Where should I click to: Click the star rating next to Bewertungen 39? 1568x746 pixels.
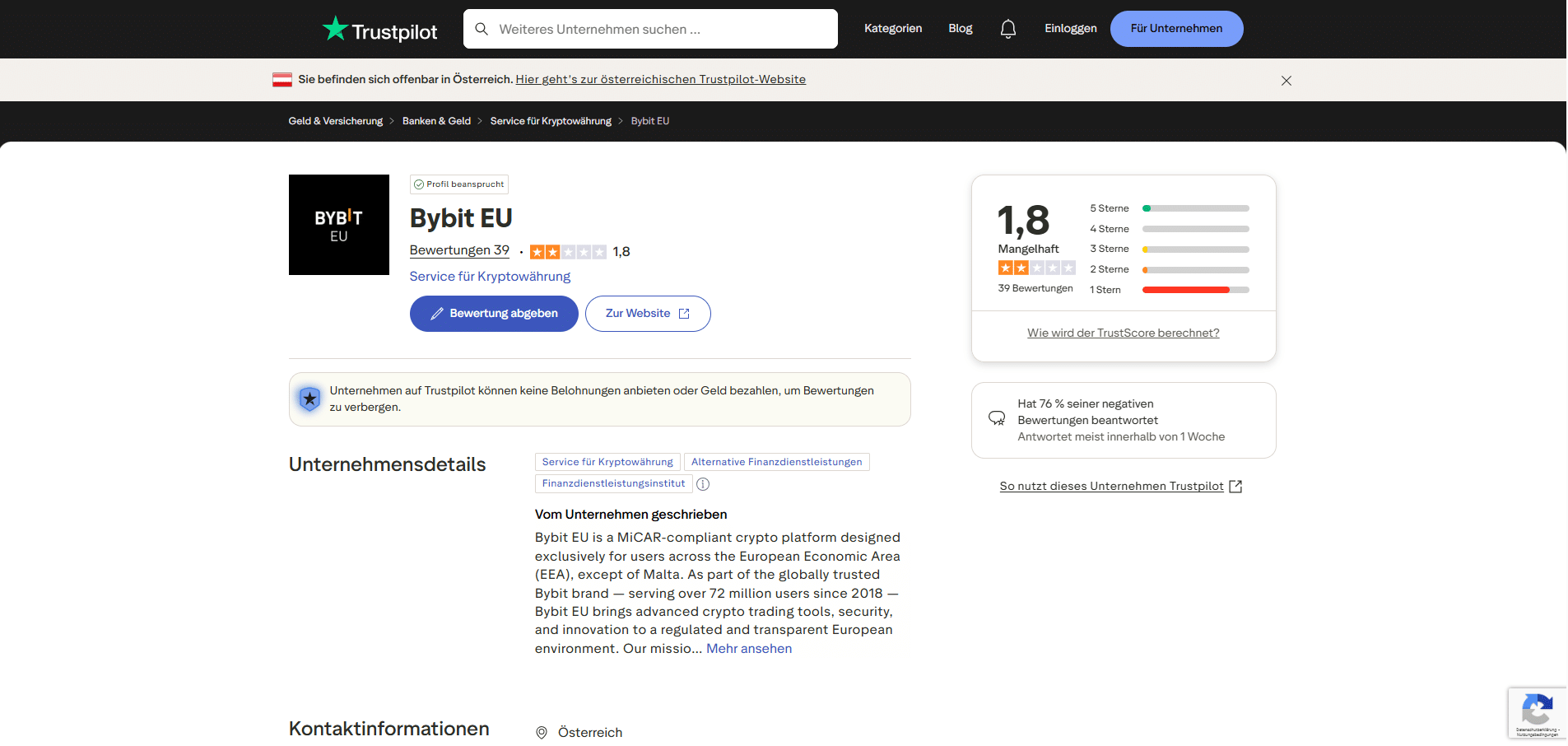pos(568,252)
